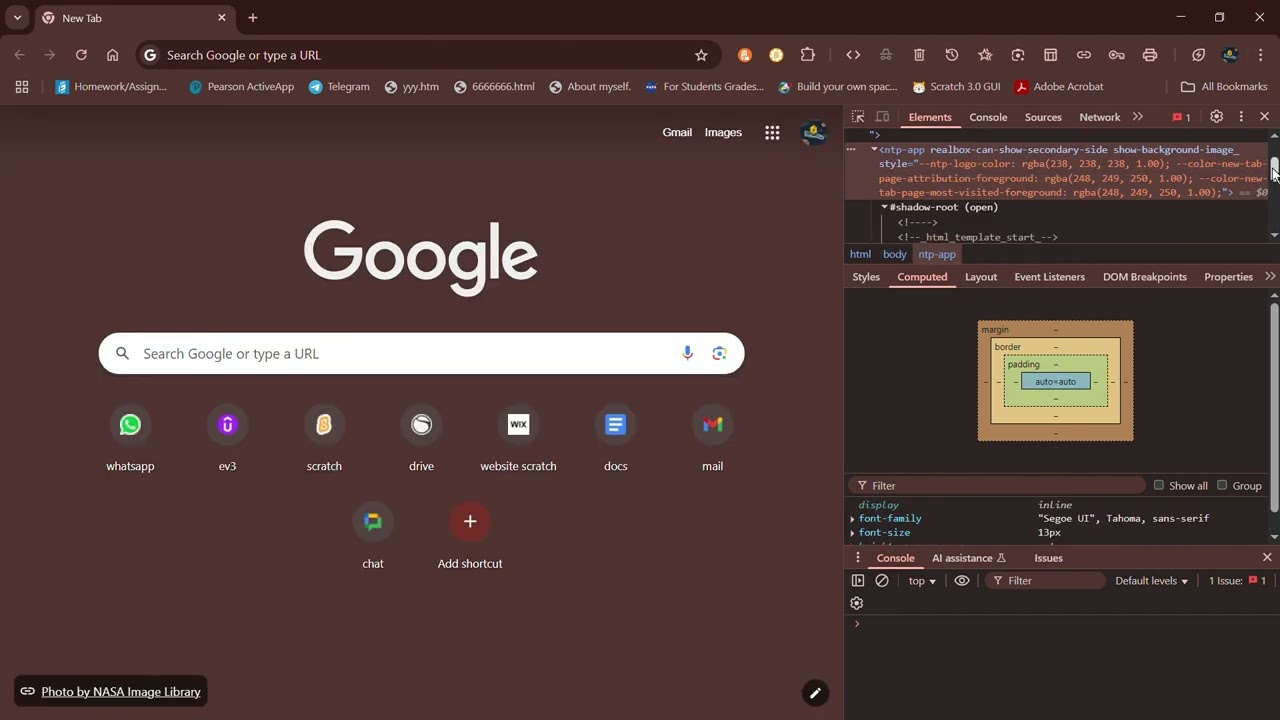Start voice search with the microphone icon
The width and height of the screenshot is (1280, 720).
[687, 353]
